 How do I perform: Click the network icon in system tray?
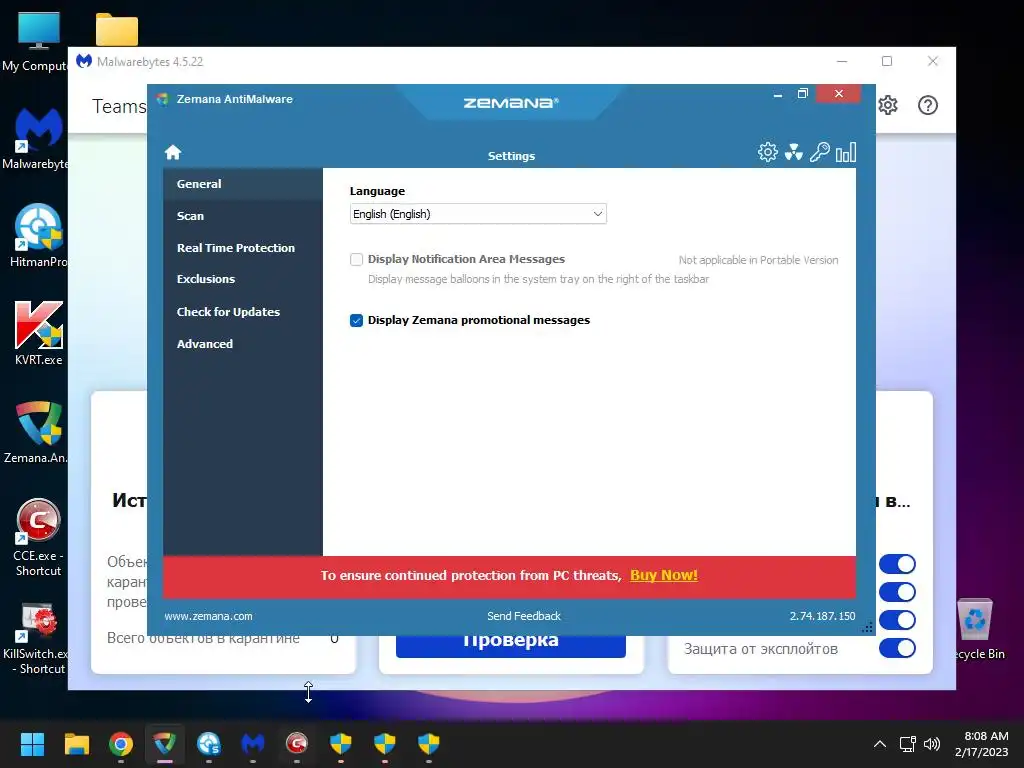(907, 744)
